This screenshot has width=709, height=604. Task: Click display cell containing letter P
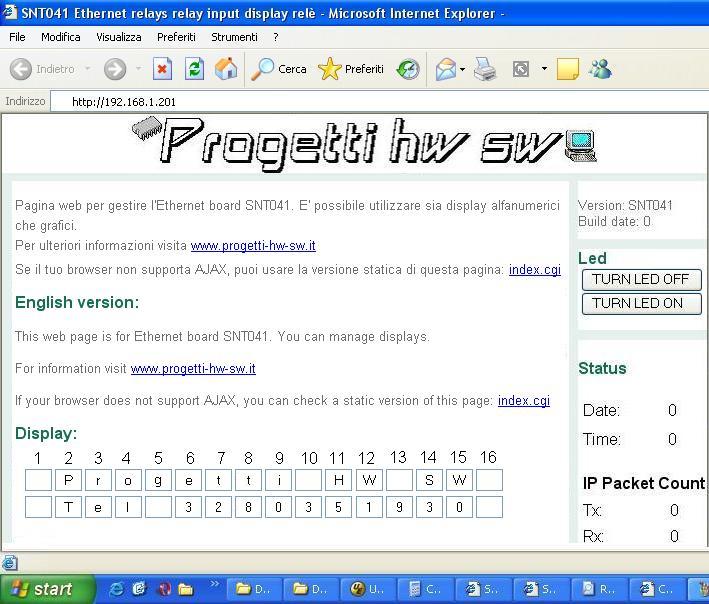pos(68,480)
